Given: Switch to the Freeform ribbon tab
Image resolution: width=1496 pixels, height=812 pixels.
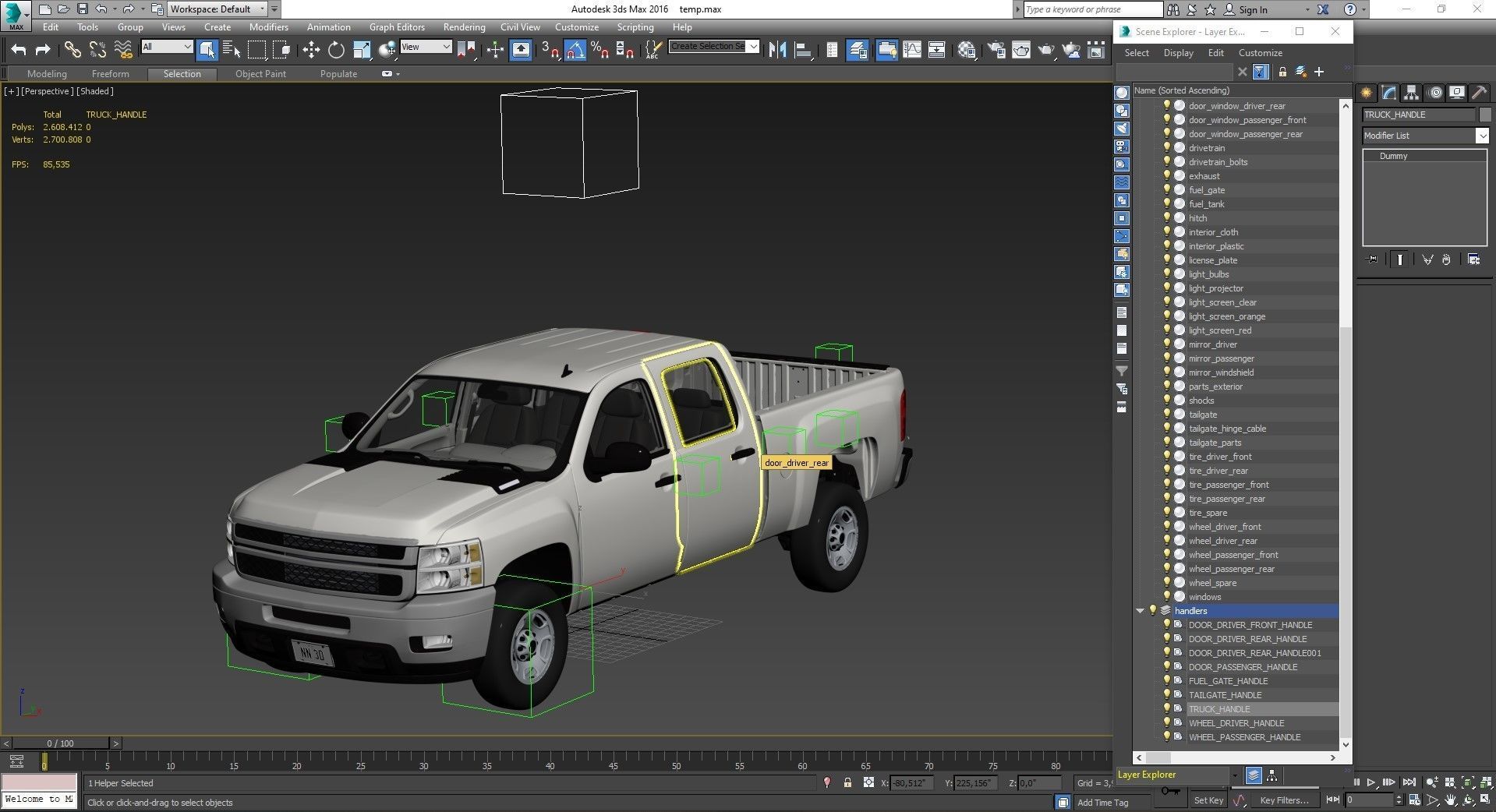Looking at the screenshot, I should (x=110, y=74).
